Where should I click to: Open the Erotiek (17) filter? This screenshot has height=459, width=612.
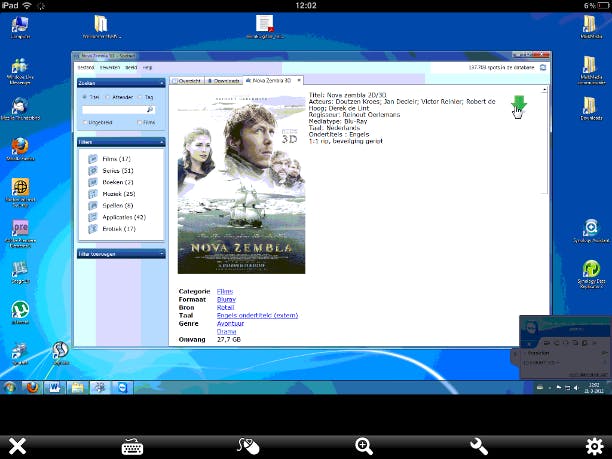(112, 229)
